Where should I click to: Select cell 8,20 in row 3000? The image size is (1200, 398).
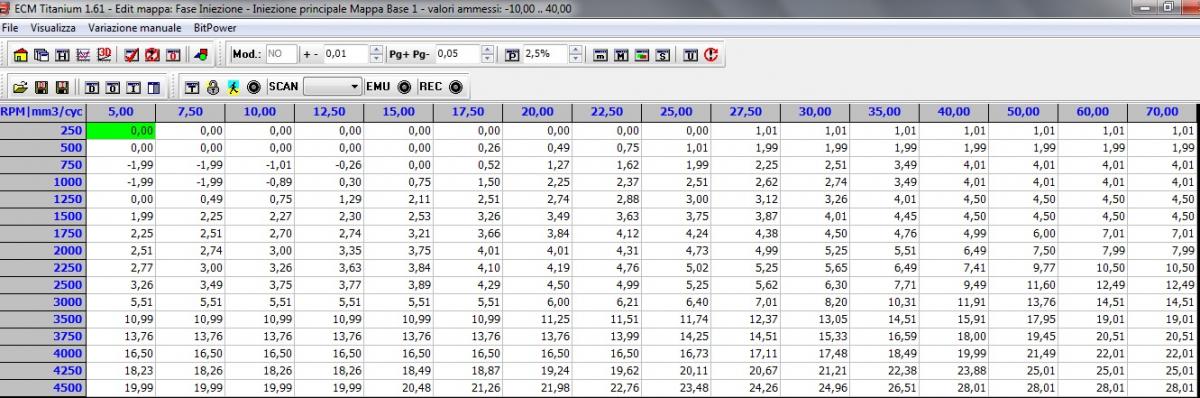pos(815,301)
